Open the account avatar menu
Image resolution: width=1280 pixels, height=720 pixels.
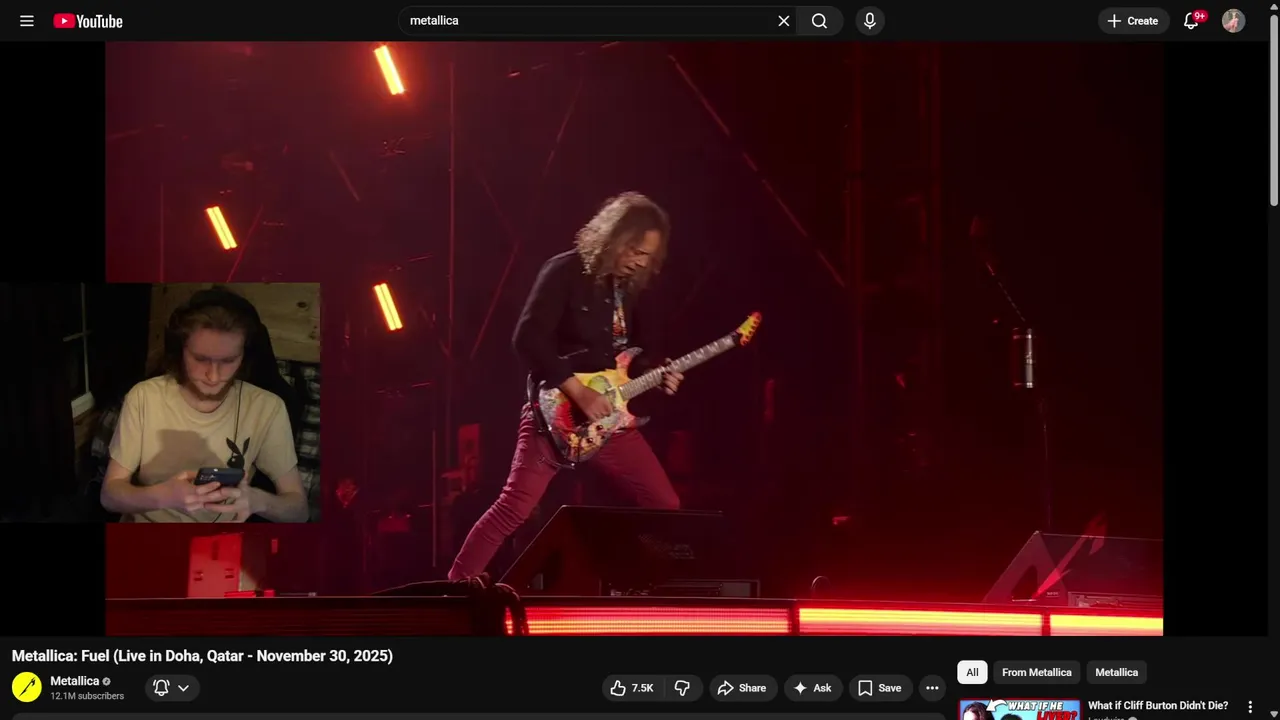point(1233,21)
